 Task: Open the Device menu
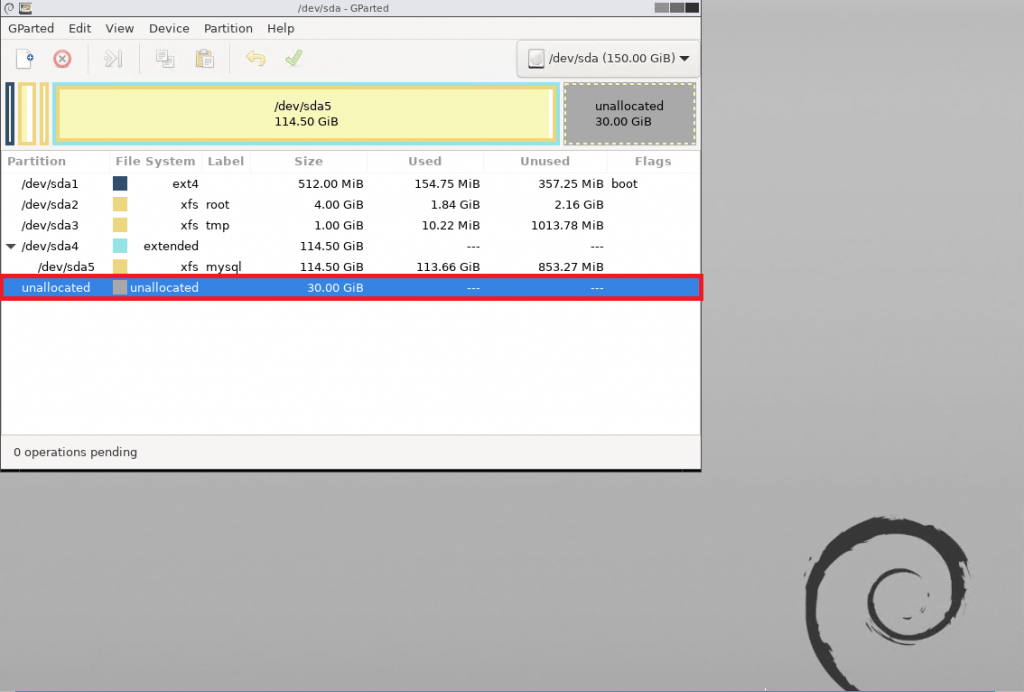click(169, 29)
